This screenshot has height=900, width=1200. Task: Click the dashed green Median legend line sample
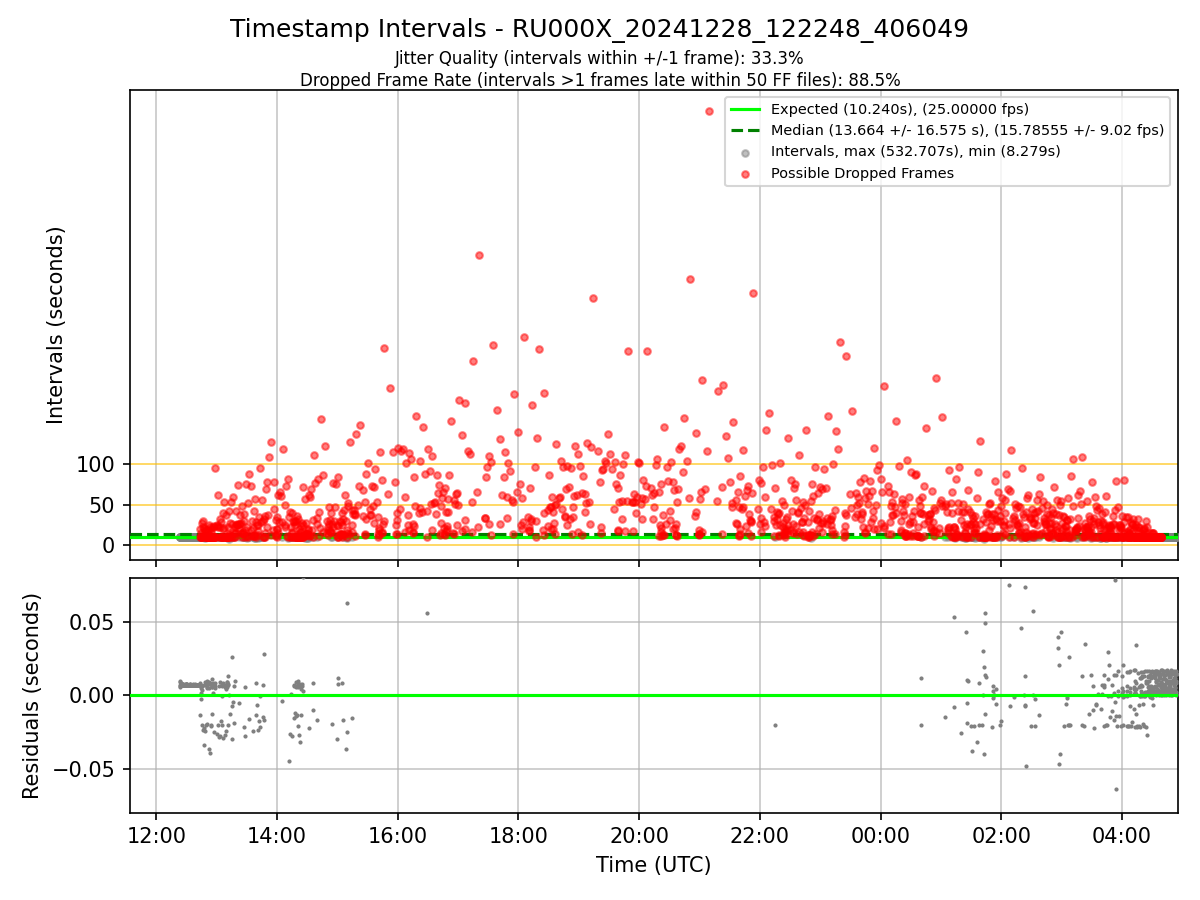[x=745, y=130]
